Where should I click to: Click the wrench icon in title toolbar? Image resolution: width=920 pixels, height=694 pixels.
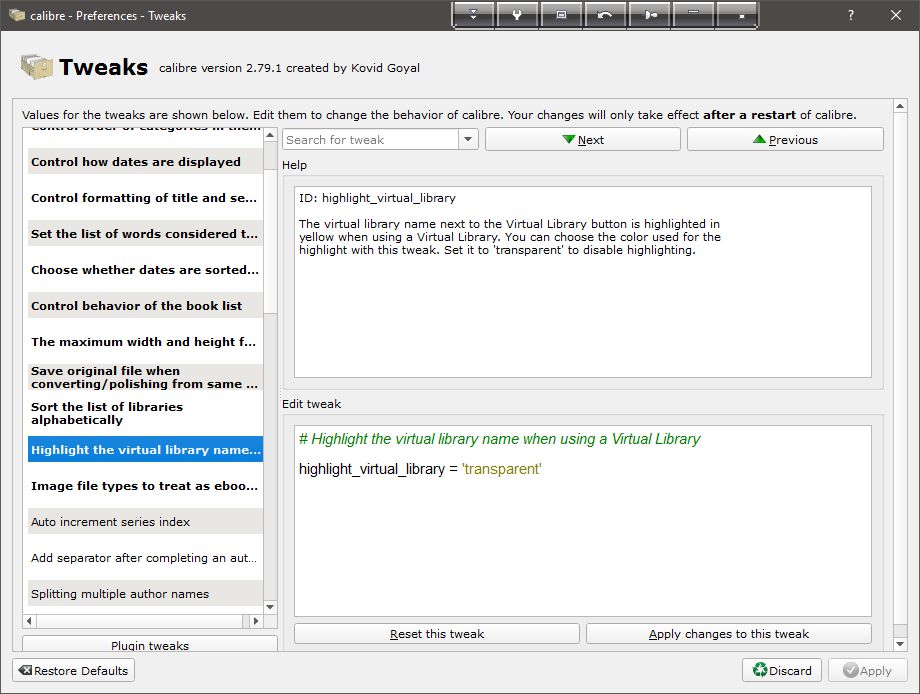(517, 15)
